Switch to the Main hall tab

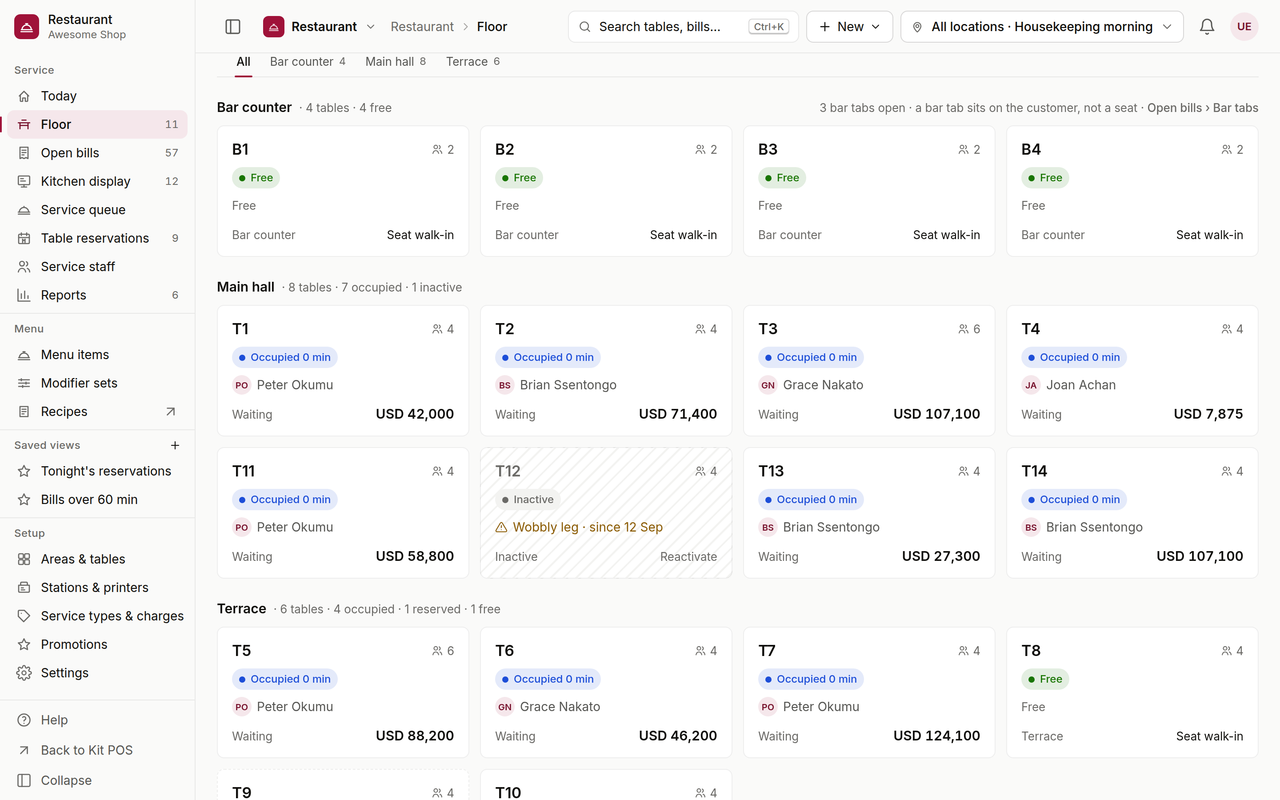click(396, 62)
